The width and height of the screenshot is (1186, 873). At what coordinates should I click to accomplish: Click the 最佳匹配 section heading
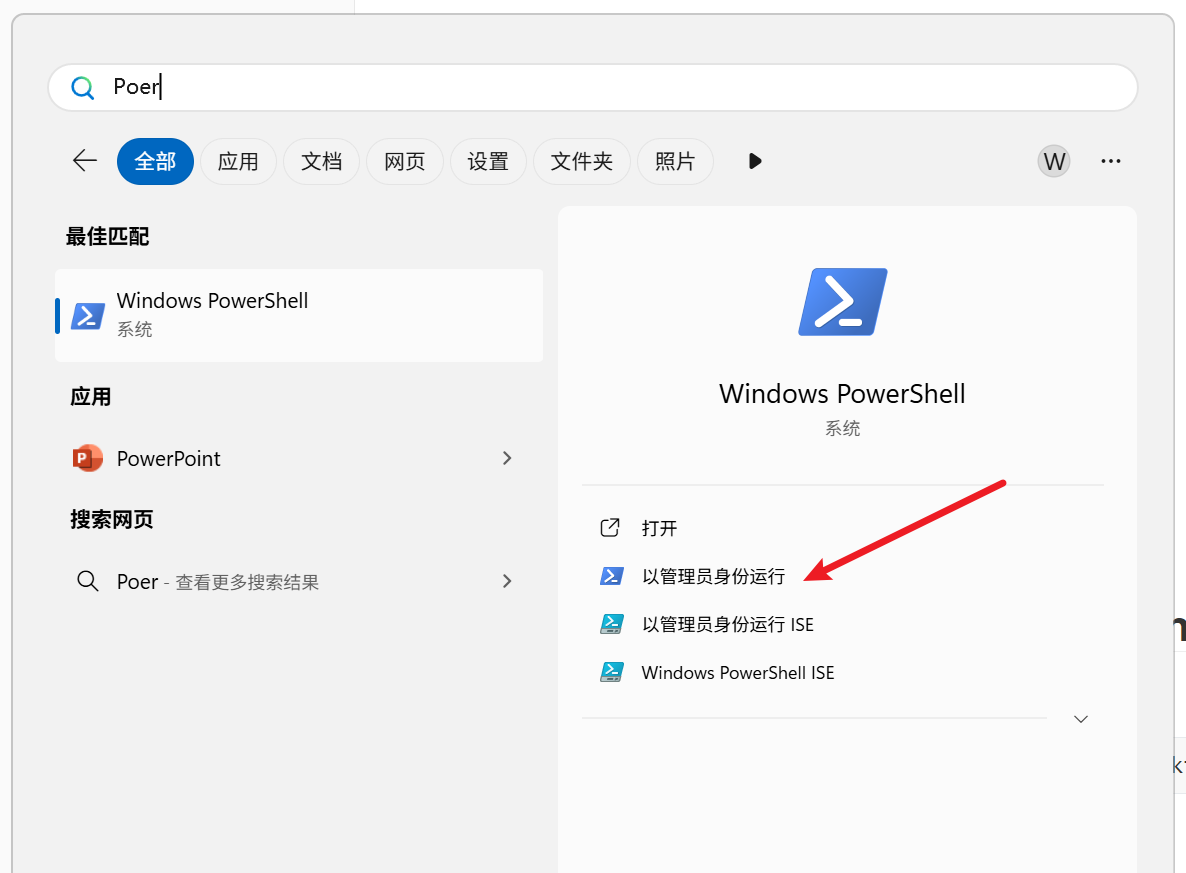click(x=107, y=237)
